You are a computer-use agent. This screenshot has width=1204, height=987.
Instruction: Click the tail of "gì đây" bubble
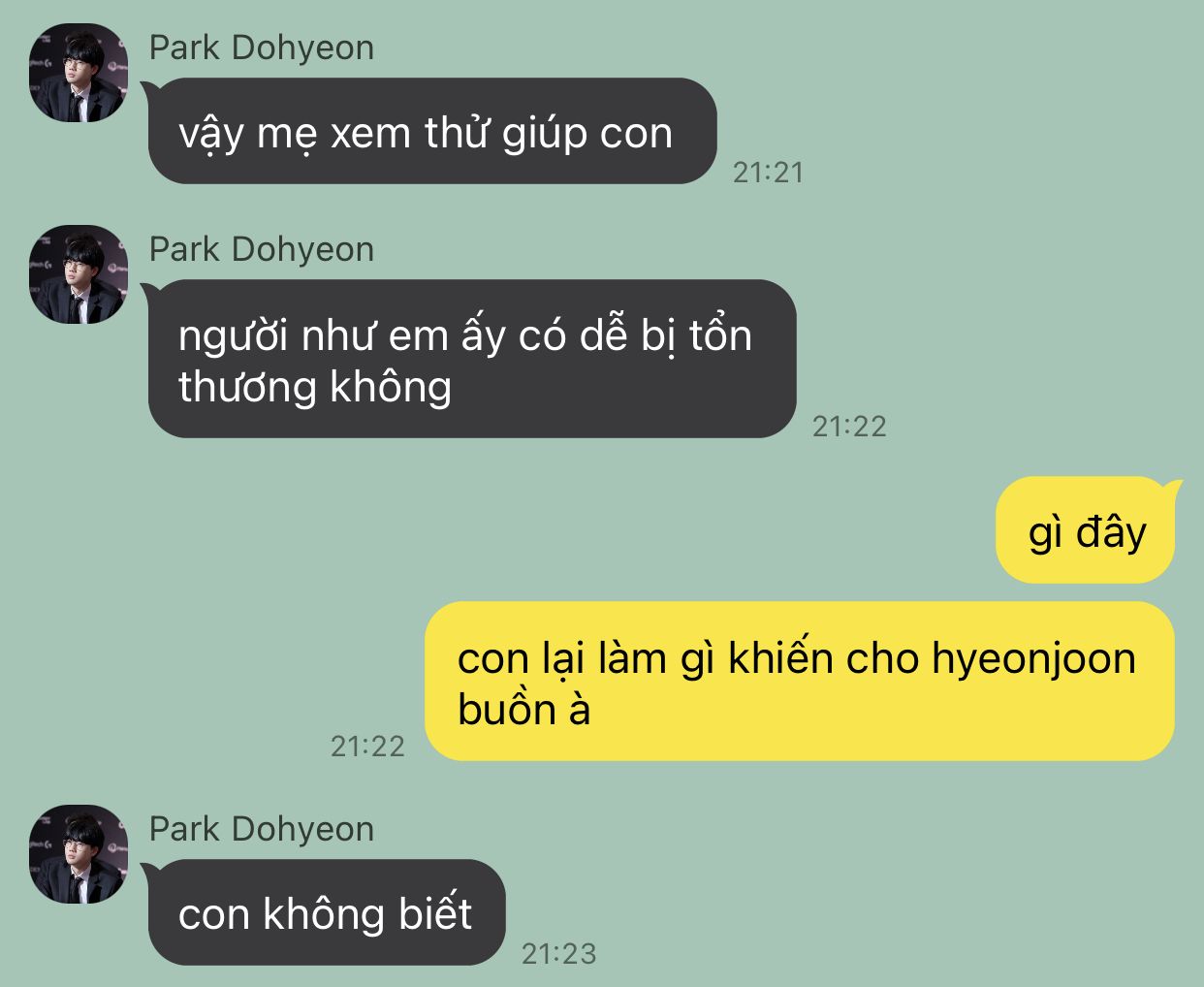pyautogui.click(x=1174, y=486)
